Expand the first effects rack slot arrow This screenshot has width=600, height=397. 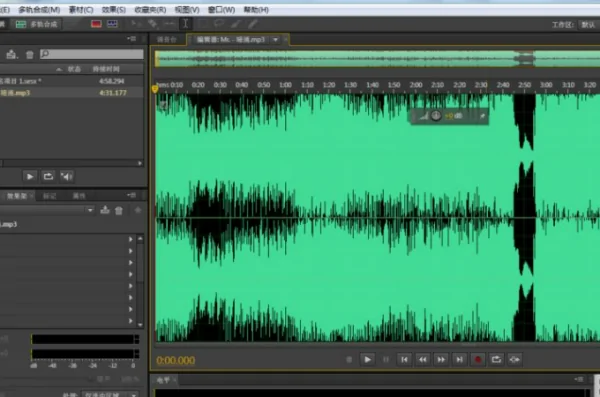(x=130, y=239)
